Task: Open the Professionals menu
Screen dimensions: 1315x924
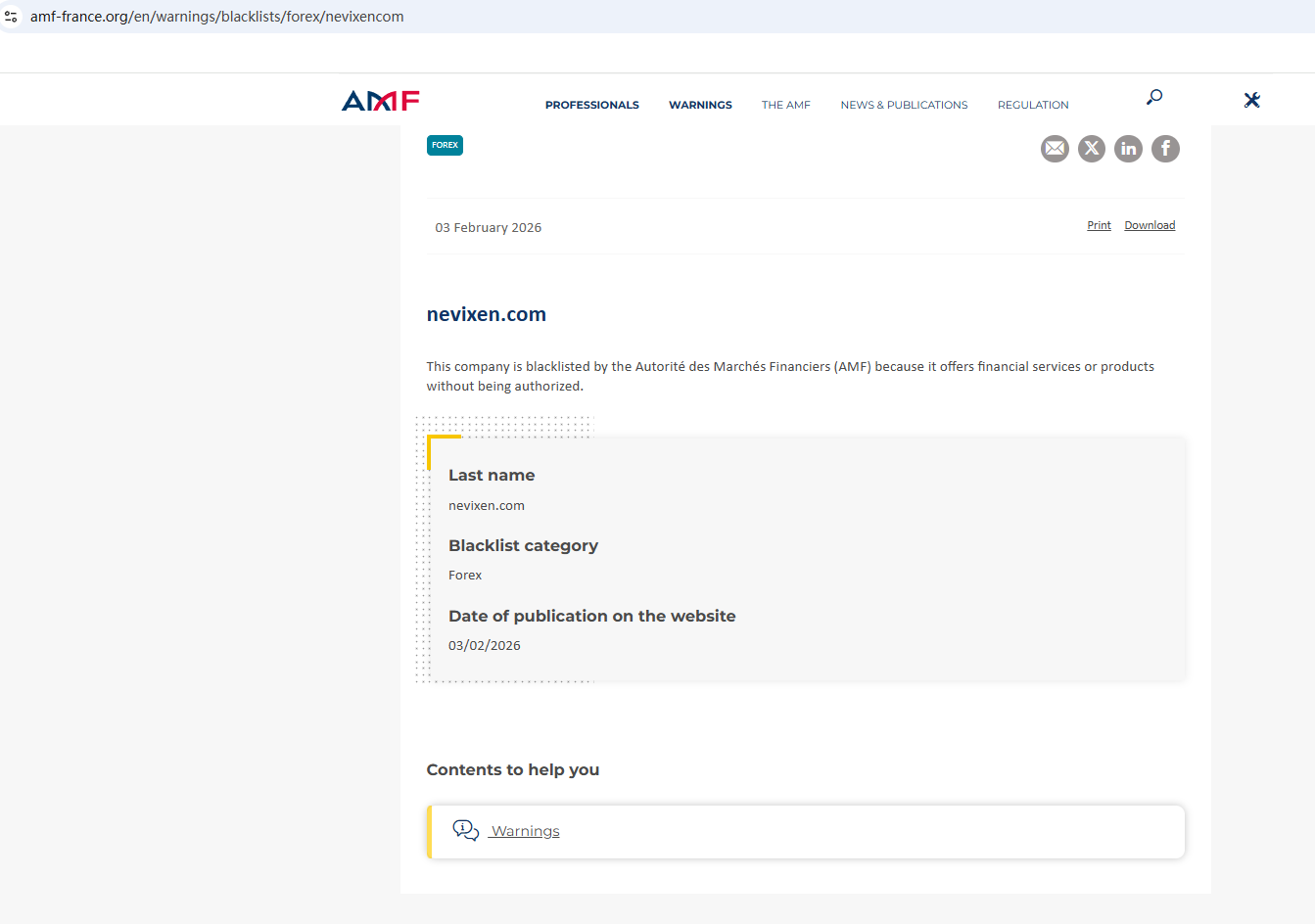Action: (x=592, y=105)
